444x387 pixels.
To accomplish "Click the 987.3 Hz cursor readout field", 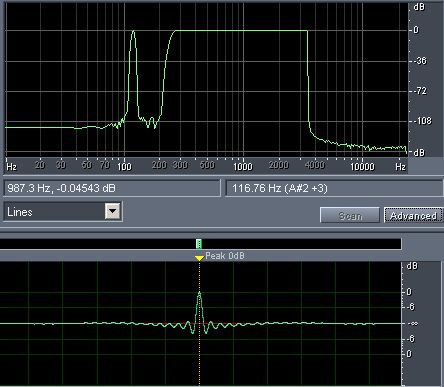I will (x=112, y=188).
